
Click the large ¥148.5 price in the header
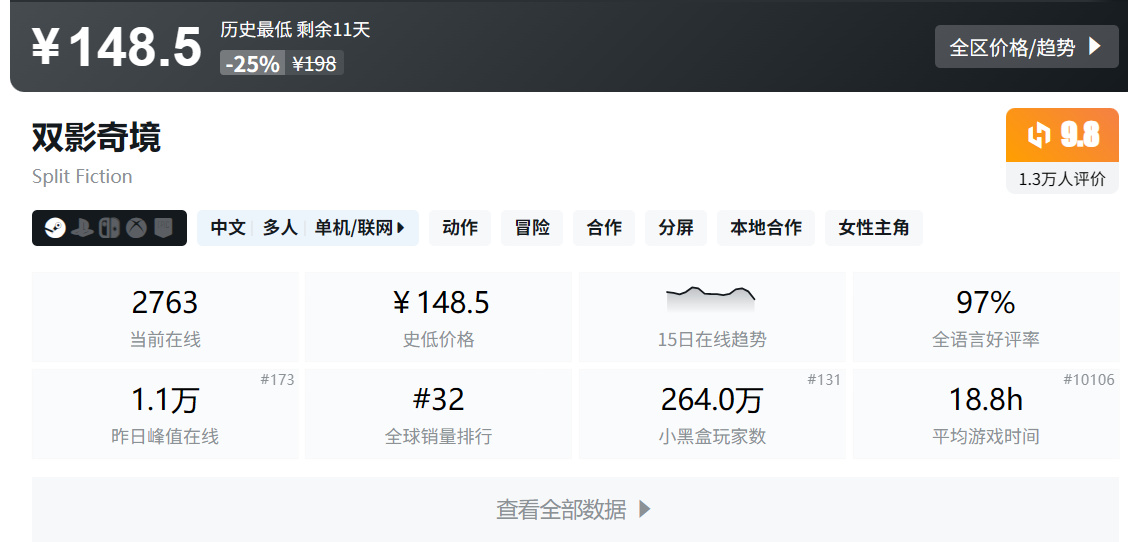click(x=117, y=48)
